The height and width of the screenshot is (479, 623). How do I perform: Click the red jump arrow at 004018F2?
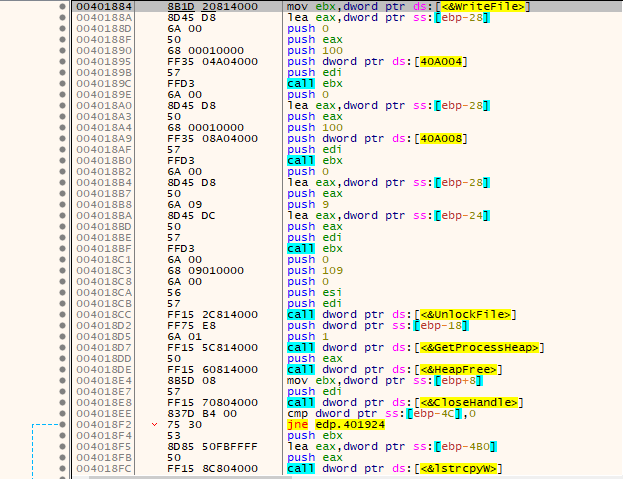pyautogui.click(x=155, y=425)
